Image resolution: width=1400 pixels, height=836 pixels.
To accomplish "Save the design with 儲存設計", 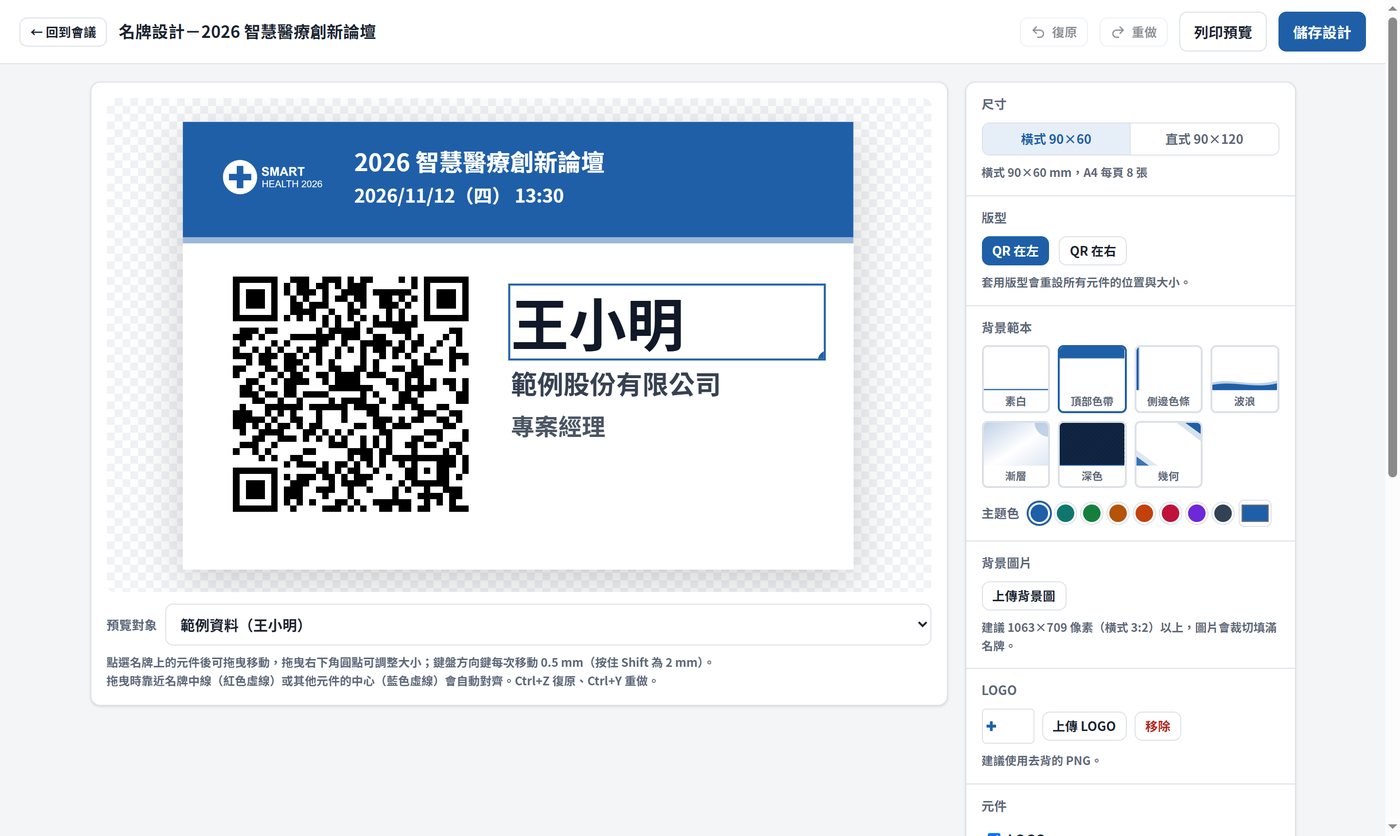I will [1322, 32].
